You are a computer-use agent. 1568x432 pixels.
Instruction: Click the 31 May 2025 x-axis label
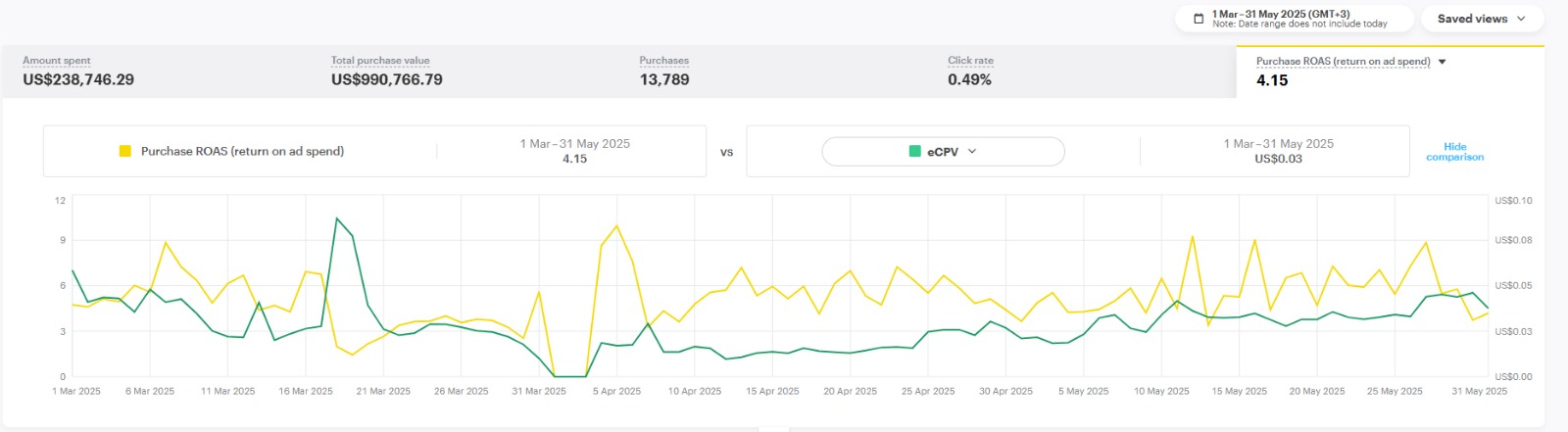click(x=1479, y=391)
